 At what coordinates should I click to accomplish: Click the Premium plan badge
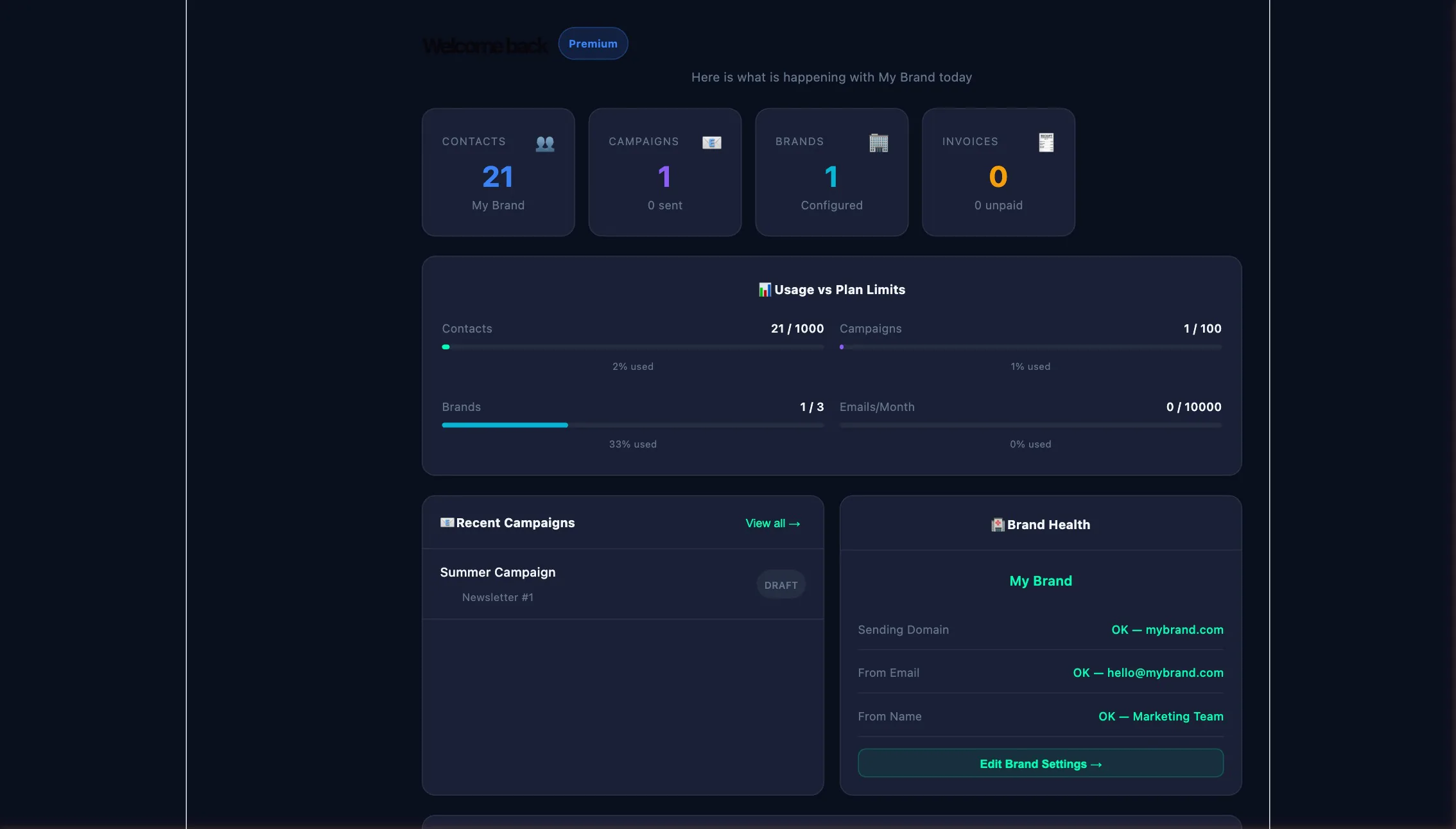click(593, 44)
